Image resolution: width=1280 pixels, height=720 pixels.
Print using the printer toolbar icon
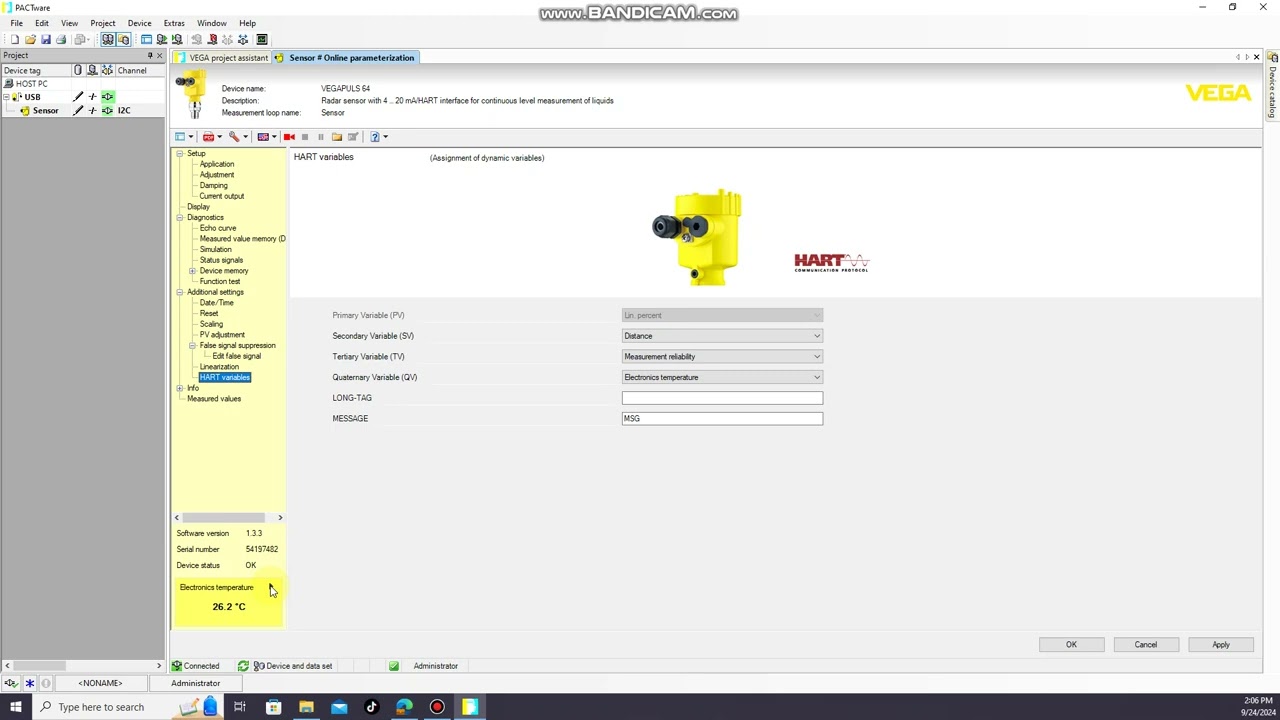pos(61,40)
